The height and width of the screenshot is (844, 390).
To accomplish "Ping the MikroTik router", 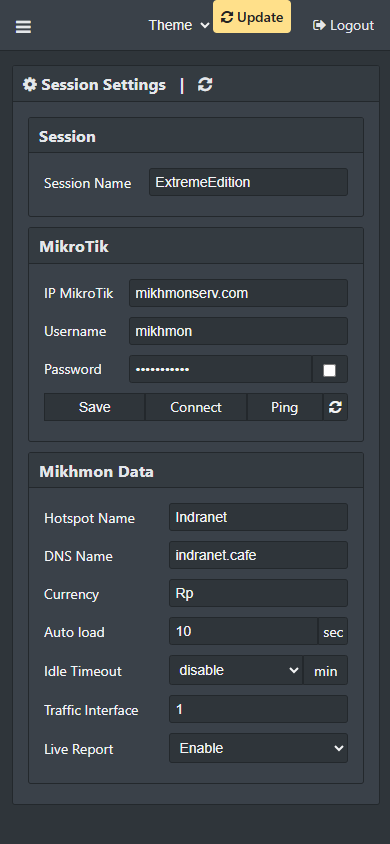I will [x=285, y=407].
